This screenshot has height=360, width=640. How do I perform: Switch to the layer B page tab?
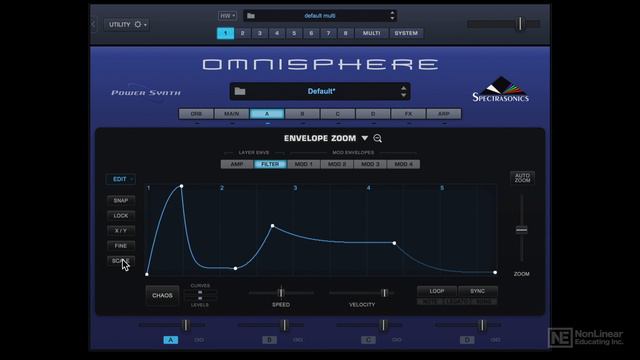point(302,114)
